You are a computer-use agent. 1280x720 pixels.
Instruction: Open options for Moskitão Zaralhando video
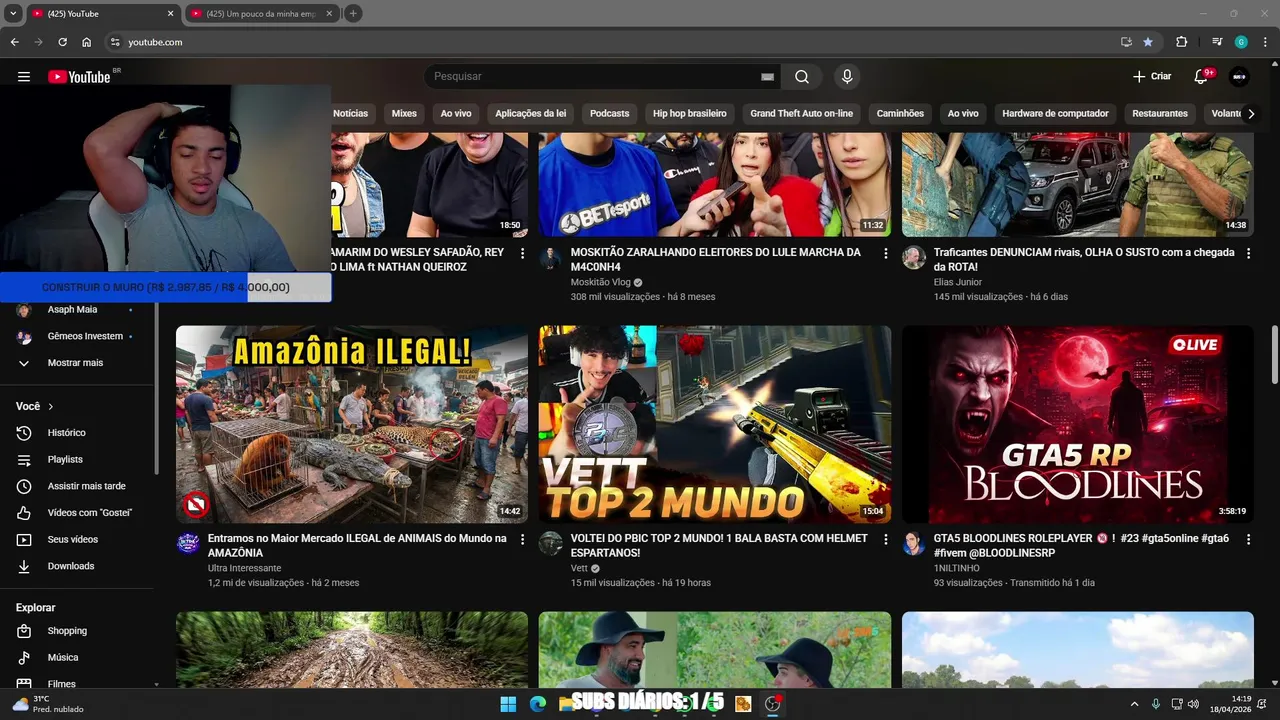885,254
